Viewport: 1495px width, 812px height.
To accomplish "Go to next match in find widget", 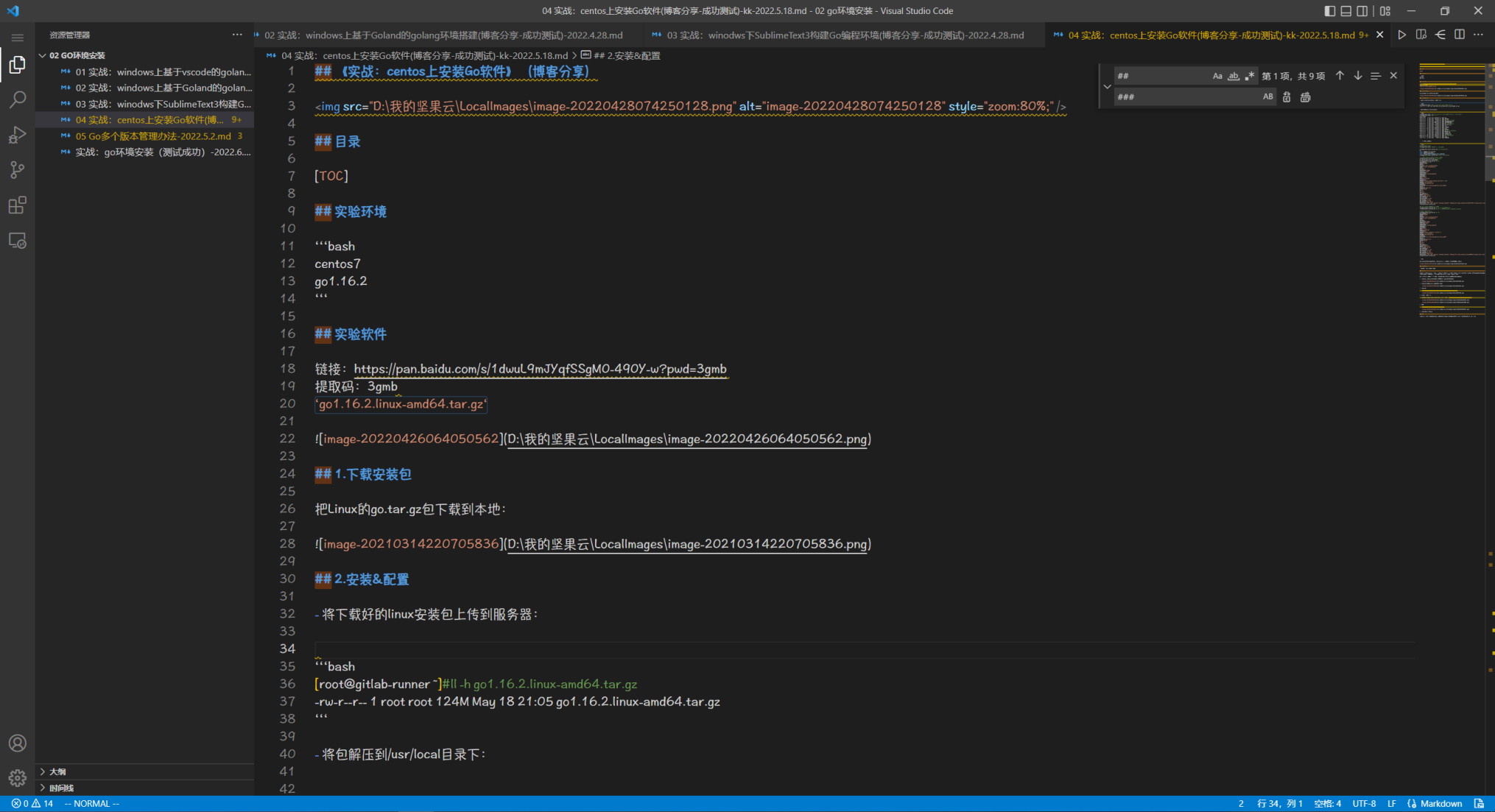I will click(x=1357, y=76).
